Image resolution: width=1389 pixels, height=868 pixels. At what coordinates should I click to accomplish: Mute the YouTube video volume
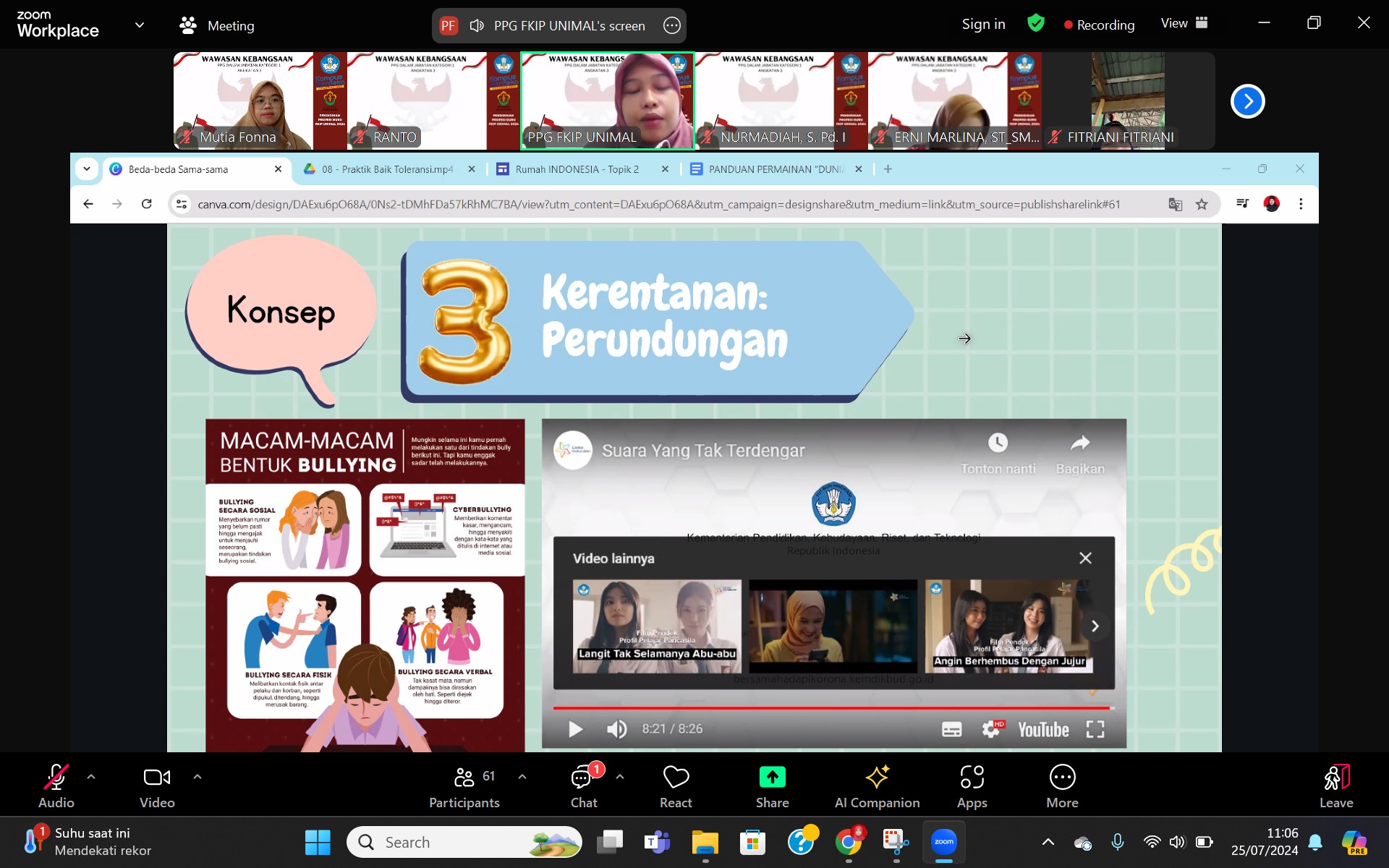click(616, 729)
